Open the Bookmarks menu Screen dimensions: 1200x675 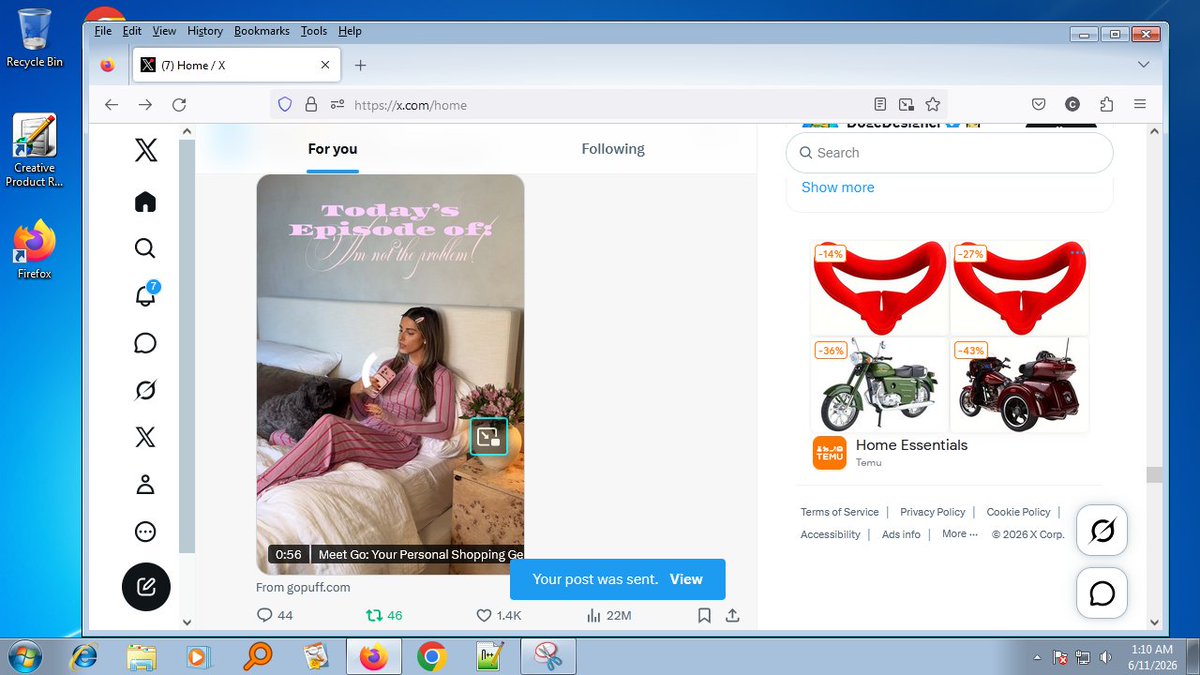click(262, 31)
